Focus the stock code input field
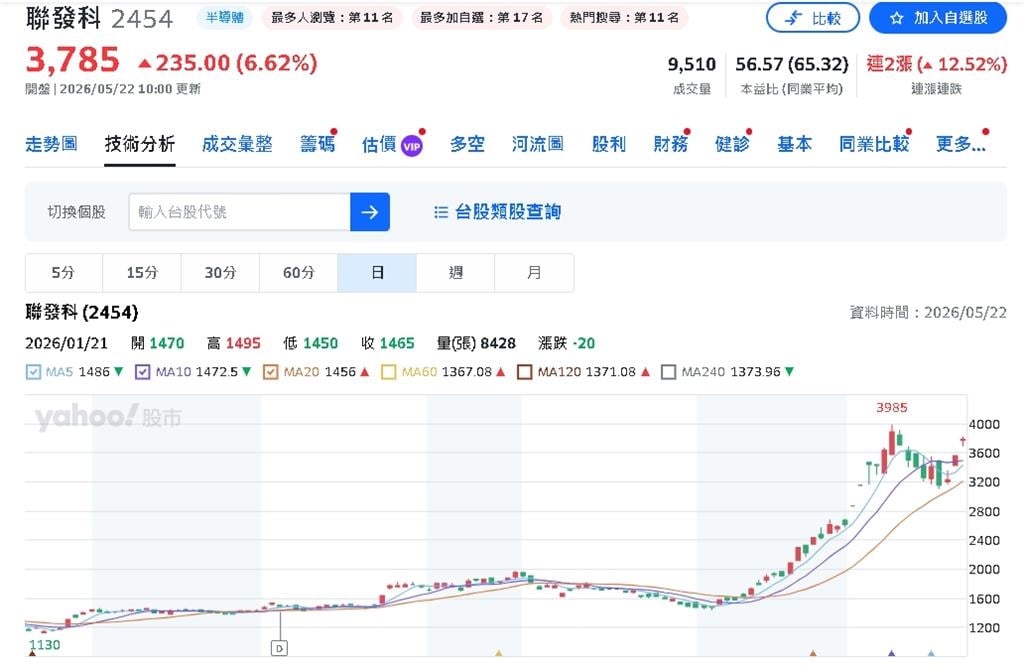This screenshot has width=1024, height=671. tap(240, 212)
